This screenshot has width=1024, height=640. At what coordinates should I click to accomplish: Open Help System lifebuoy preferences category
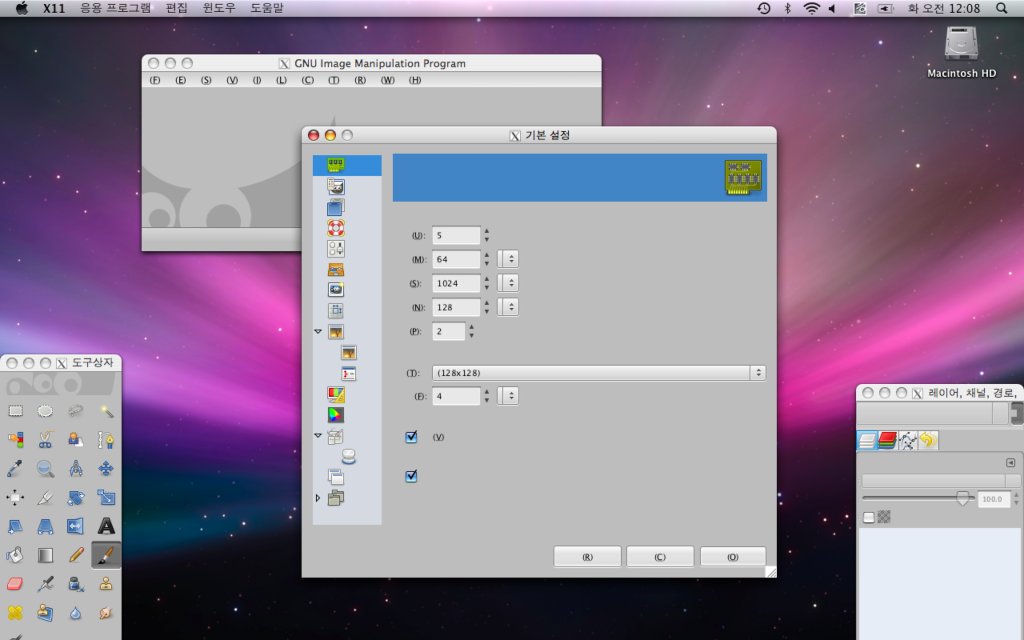click(336, 228)
